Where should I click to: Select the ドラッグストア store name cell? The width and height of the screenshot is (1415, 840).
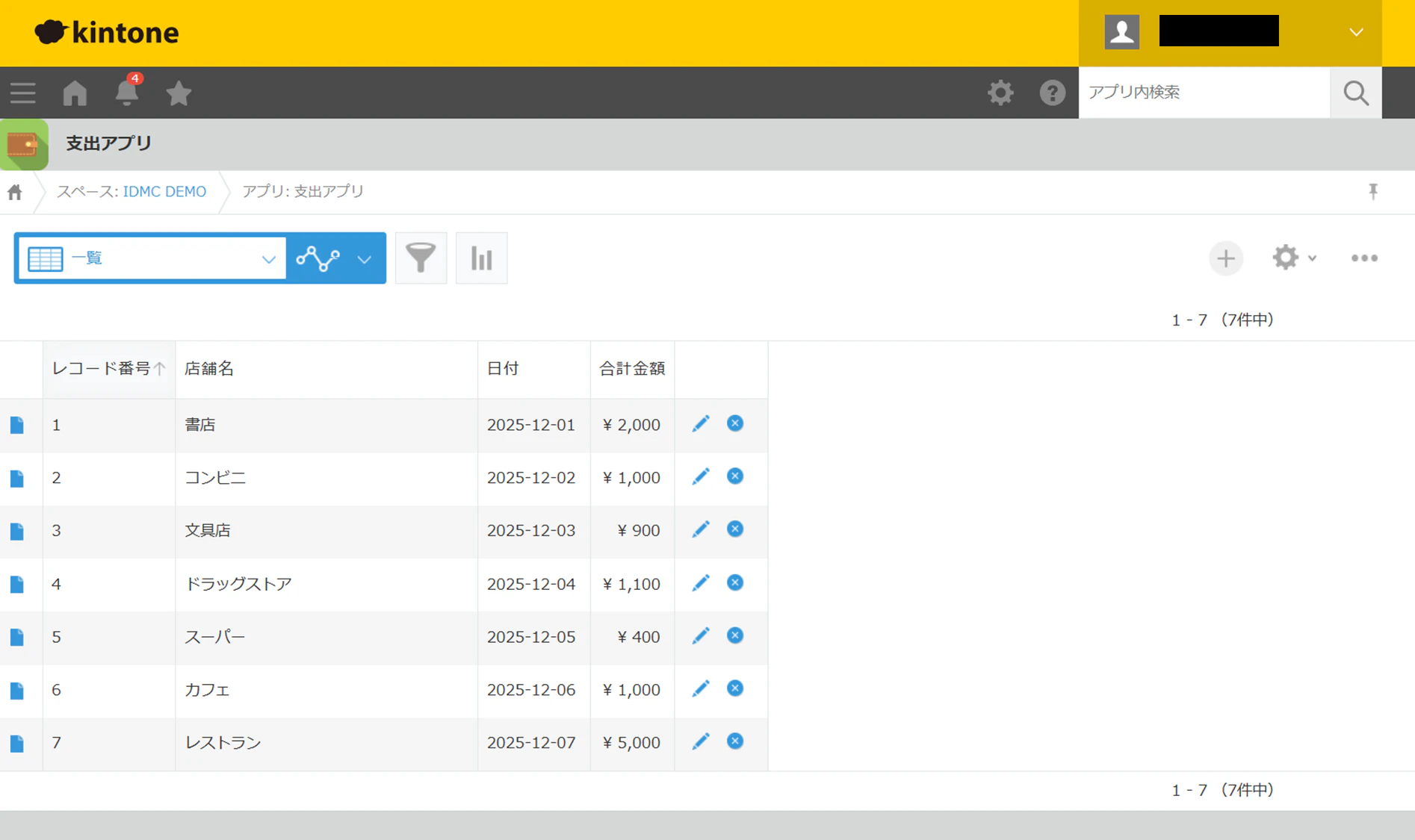[x=326, y=584]
